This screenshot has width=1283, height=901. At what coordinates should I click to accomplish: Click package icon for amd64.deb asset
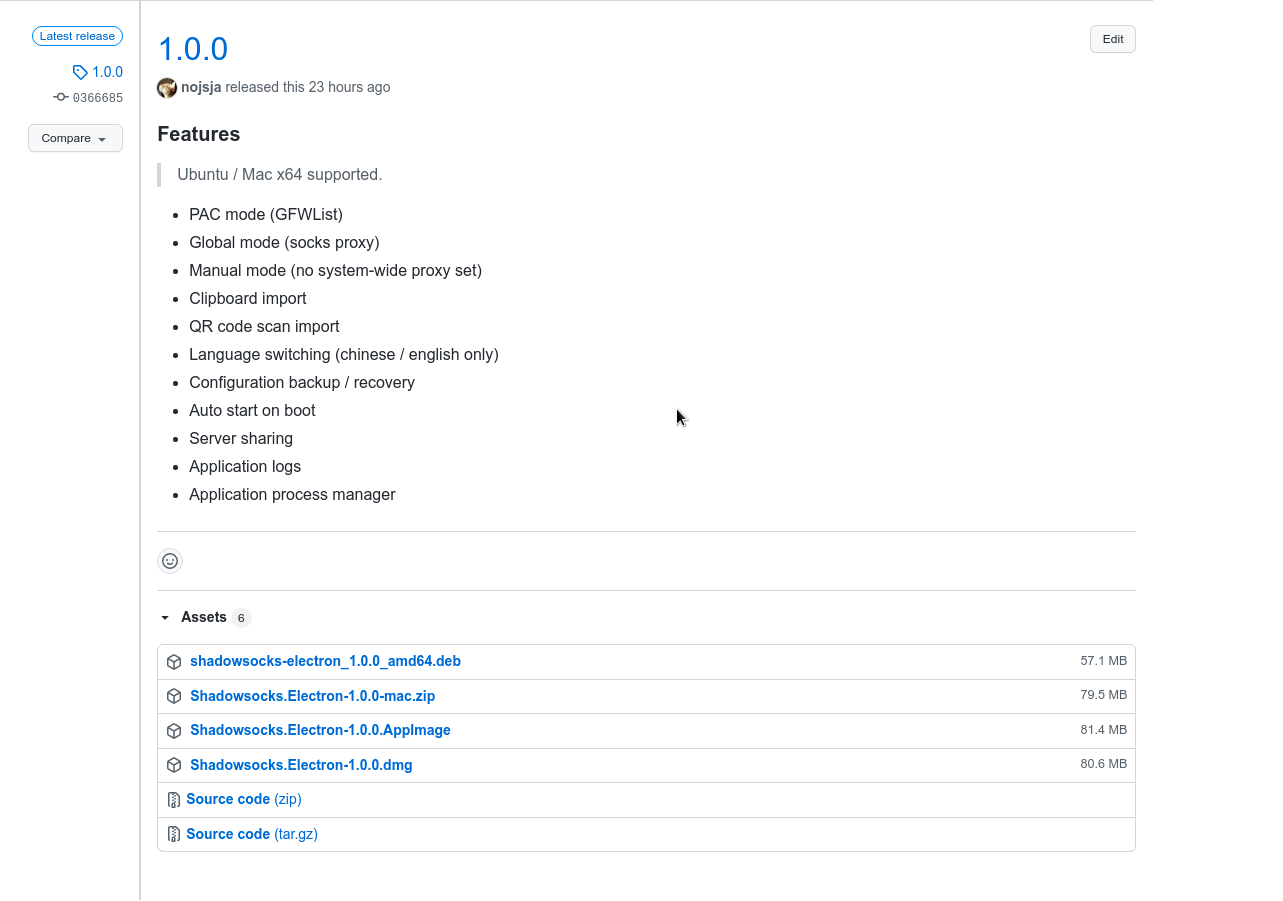174,662
